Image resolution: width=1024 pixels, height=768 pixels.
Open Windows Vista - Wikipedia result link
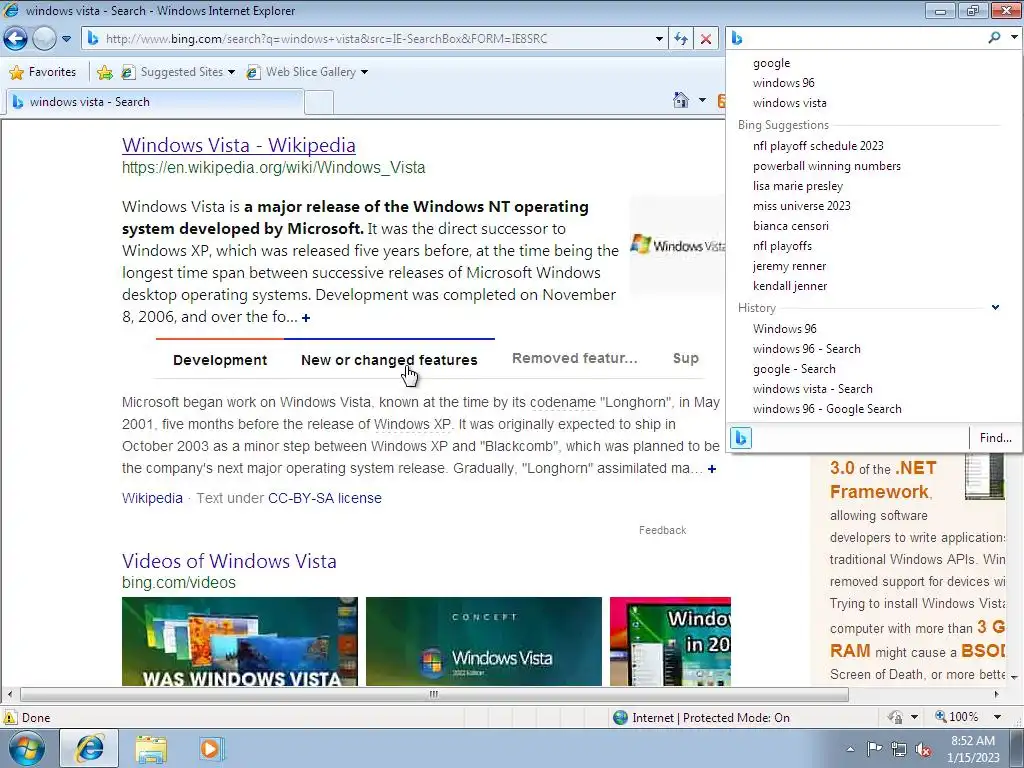(x=238, y=145)
